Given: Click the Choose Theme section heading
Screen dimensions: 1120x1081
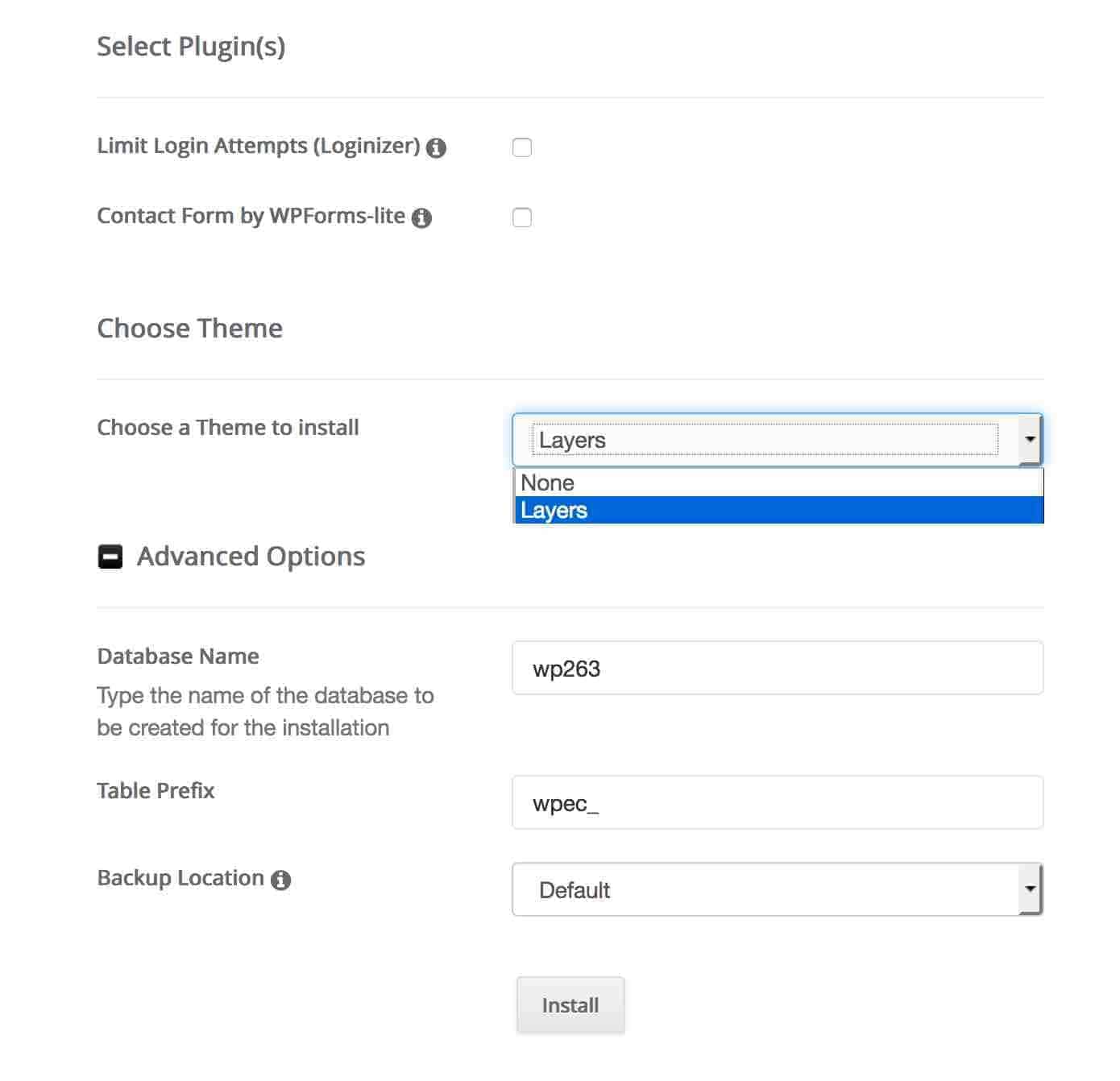Looking at the screenshot, I should tap(189, 328).
